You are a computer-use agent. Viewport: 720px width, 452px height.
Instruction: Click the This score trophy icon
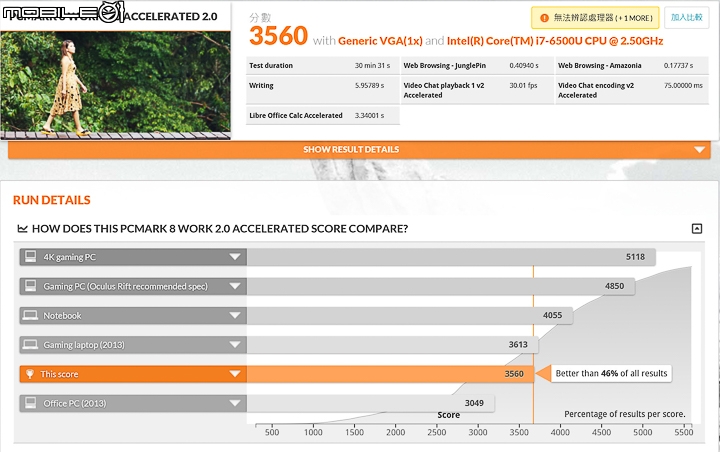[x=30, y=374]
